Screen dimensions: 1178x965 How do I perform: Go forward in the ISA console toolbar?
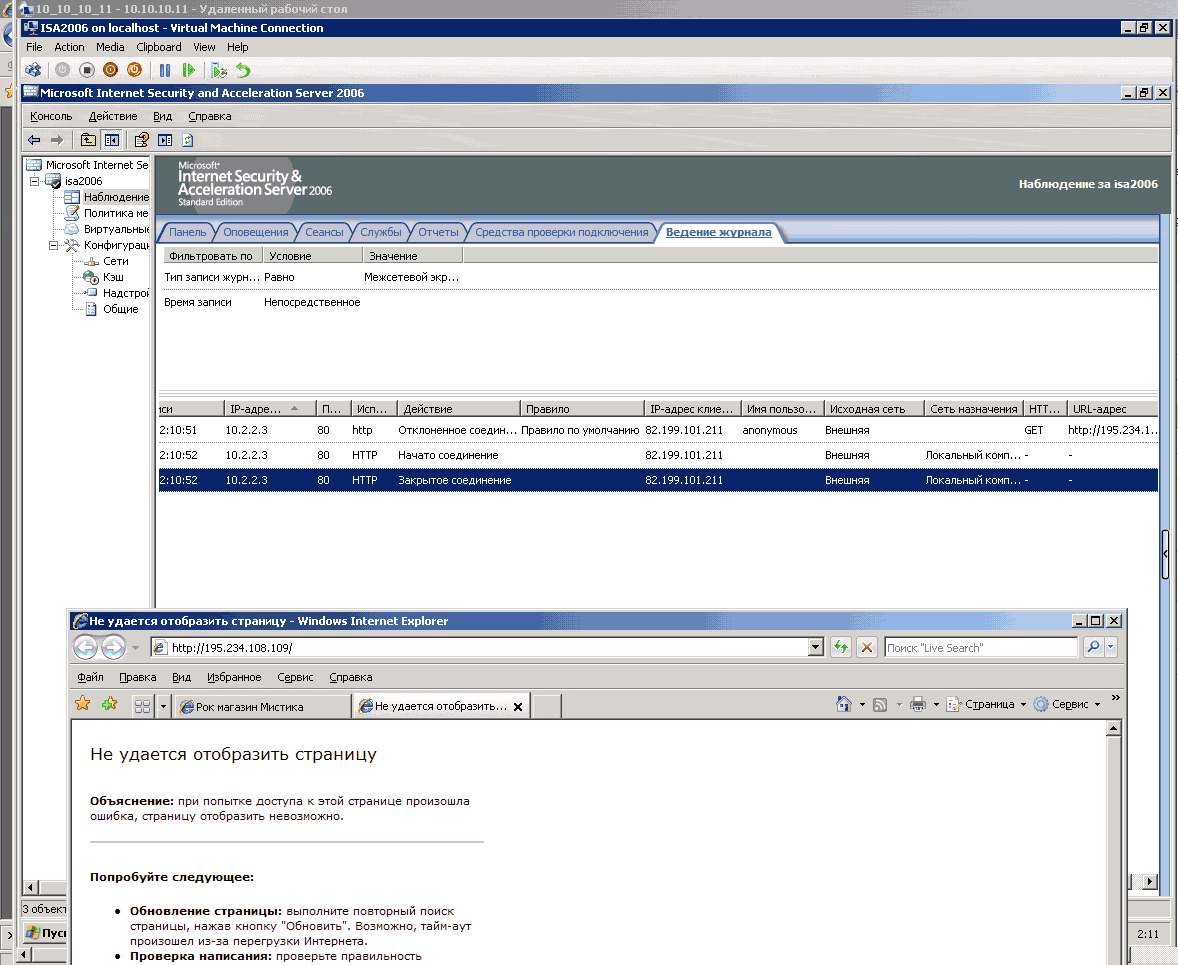[57, 140]
